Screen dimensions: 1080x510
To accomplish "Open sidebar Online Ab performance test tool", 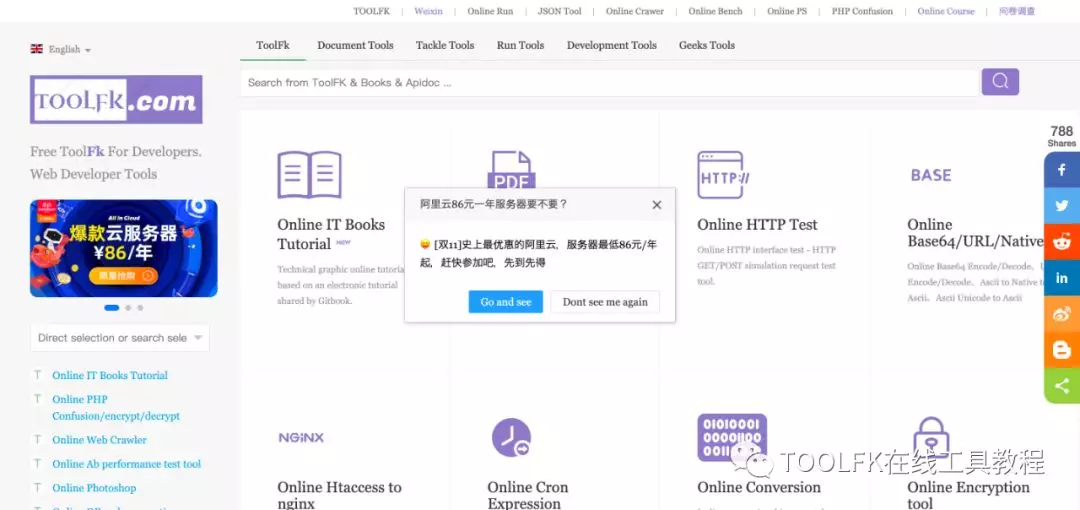I will coord(127,464).
